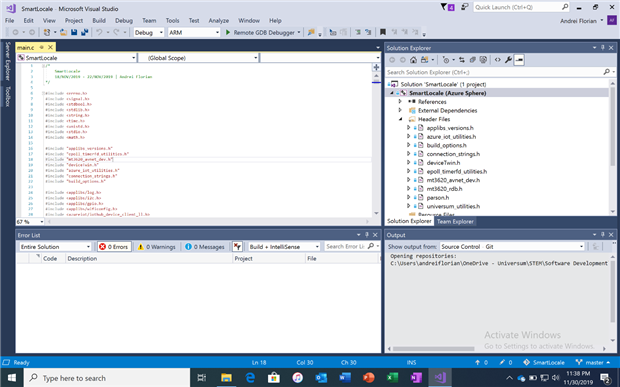Click the Save (floppy disk) toolbar icon
The width and height of the screenshot is (620, 387).
[74, 32]
